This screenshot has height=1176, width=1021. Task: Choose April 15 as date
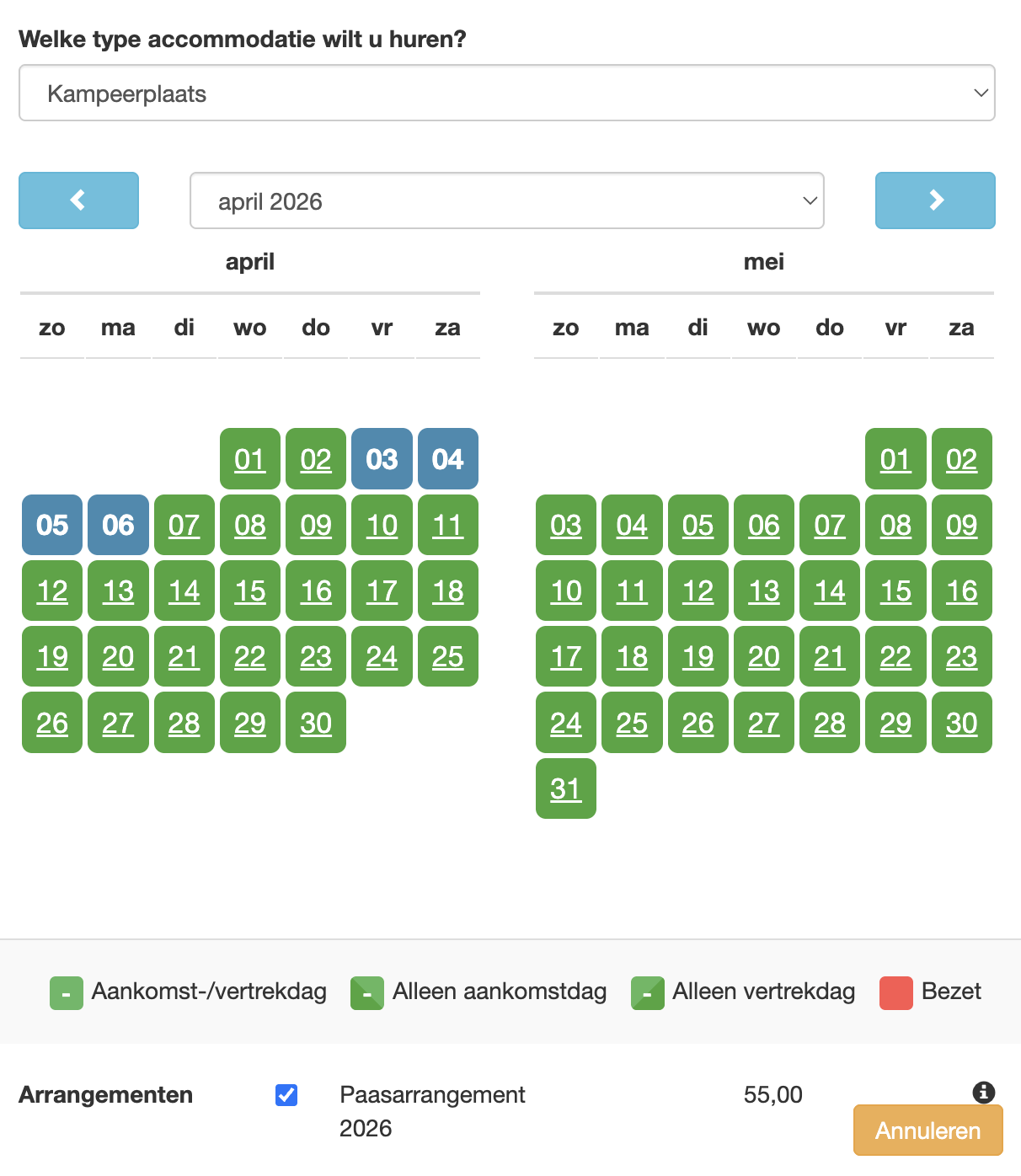click(250, 591)
